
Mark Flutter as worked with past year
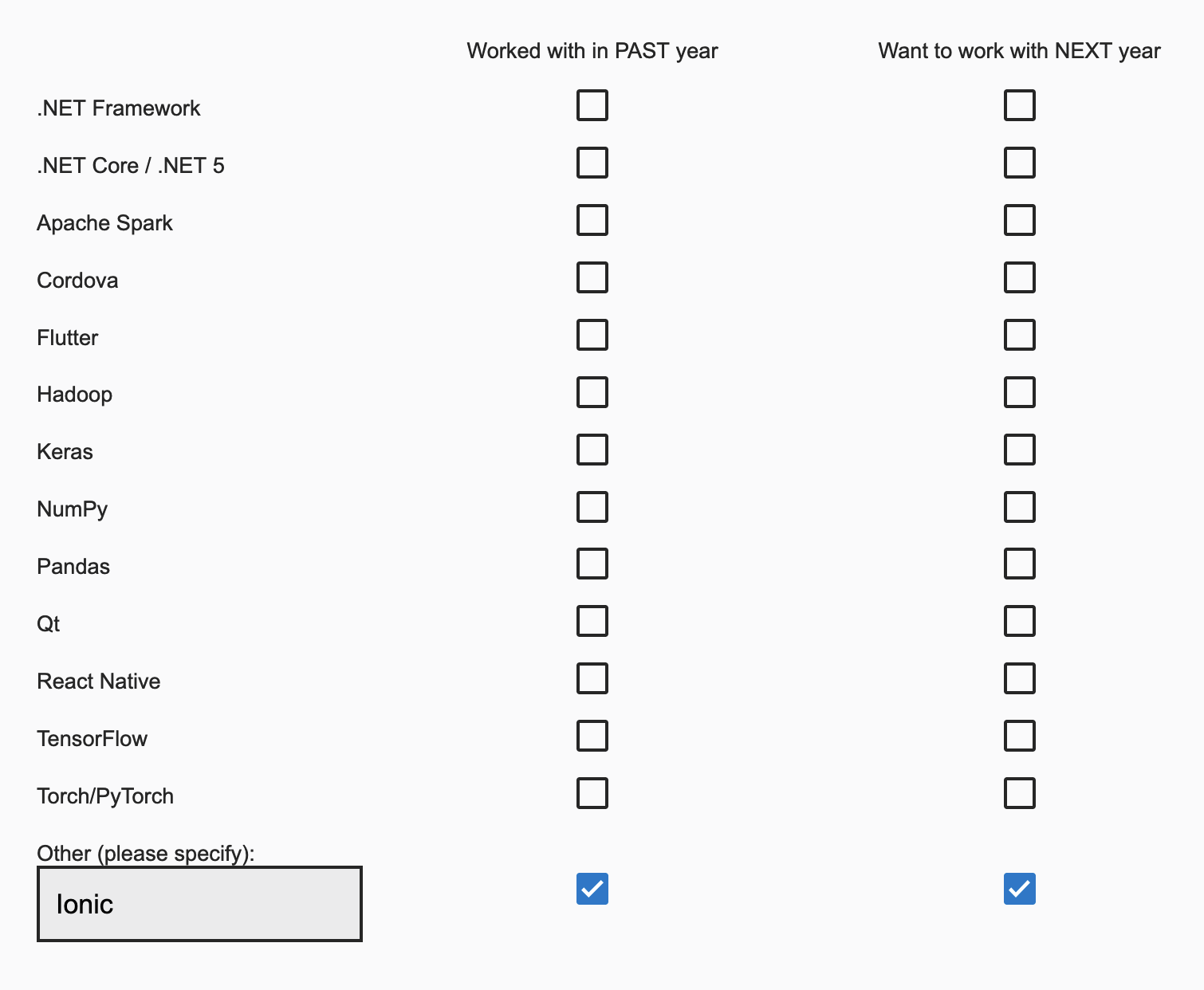(592, 335)
